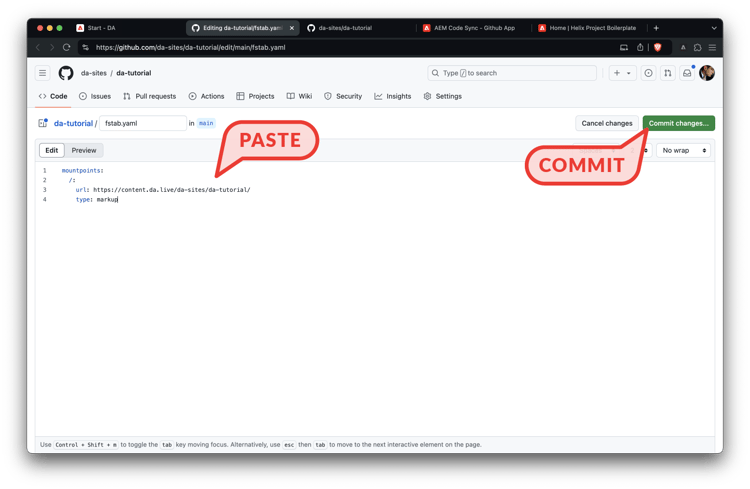
Task: Select the Edit view toggle
Action: click(52, 150)
